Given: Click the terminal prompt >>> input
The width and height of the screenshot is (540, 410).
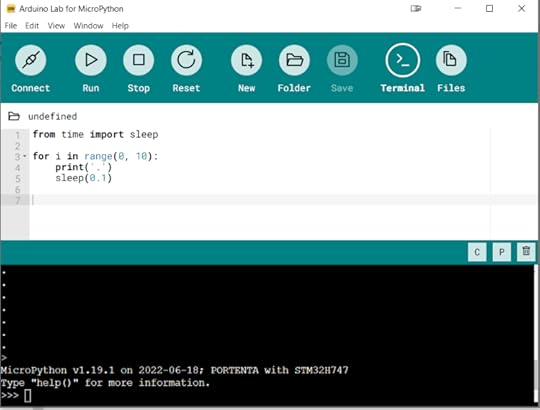Looking at the screenshot, I should (28, 396).
